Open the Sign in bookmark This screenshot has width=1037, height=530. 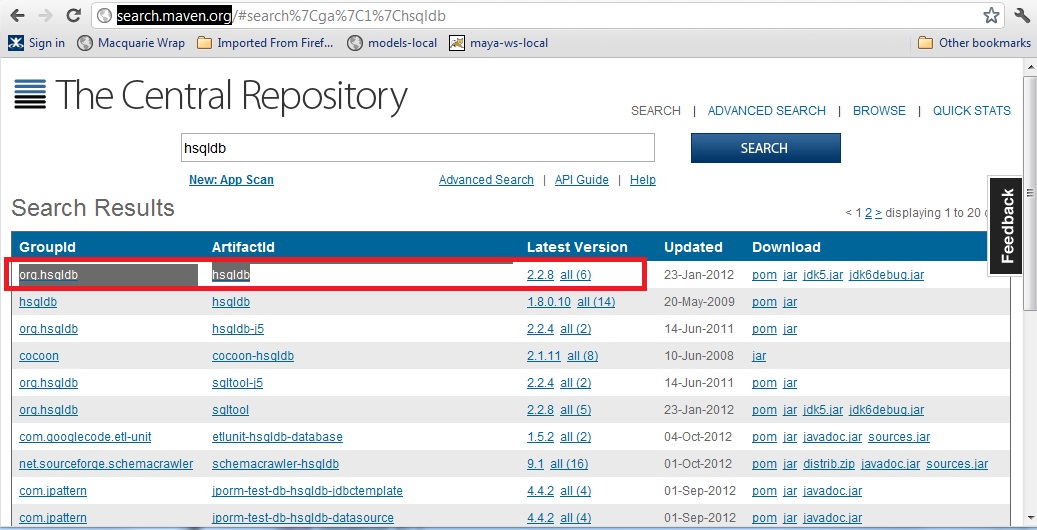(36, 43)
